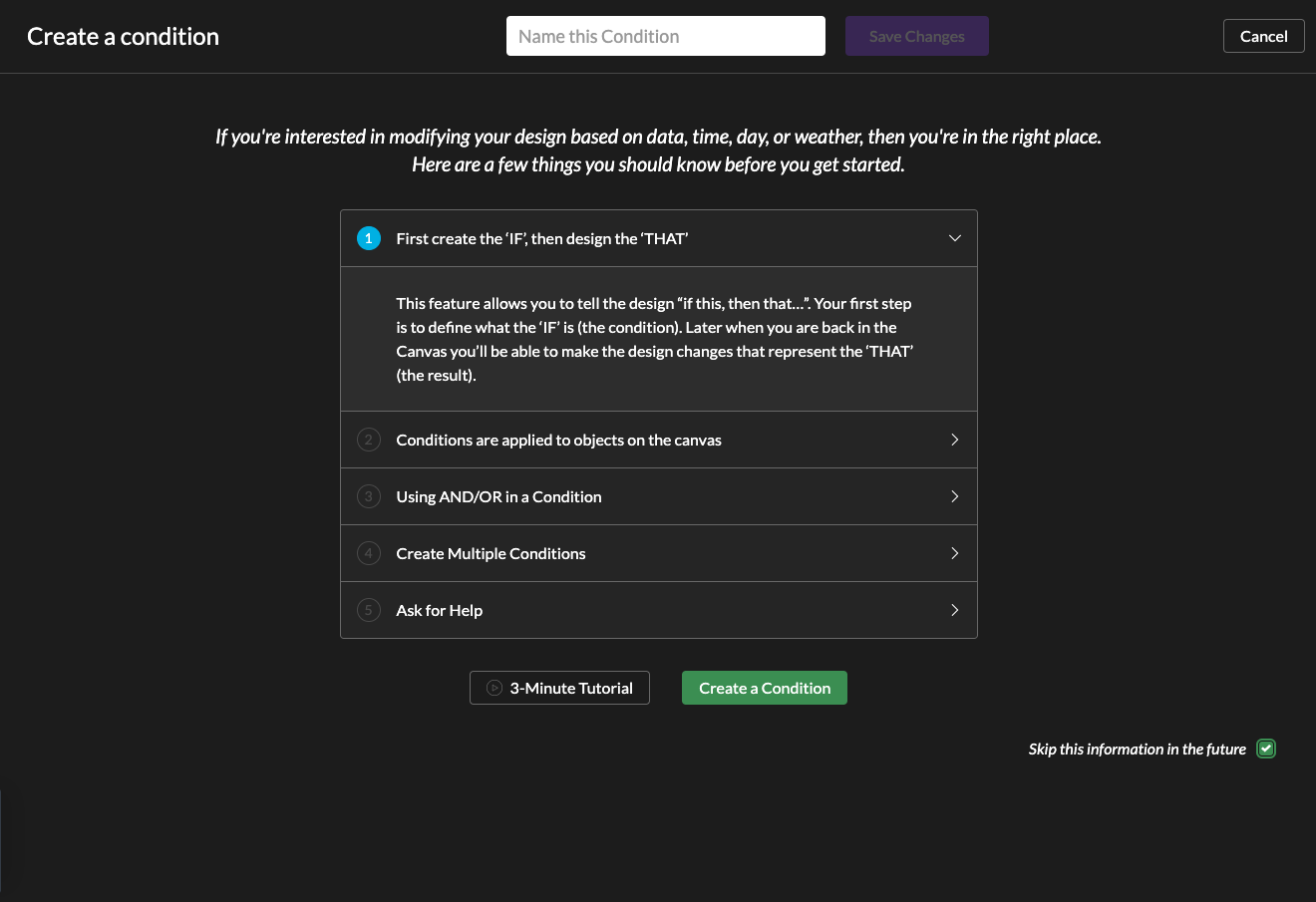Open the 'Ask for Help' section title
The image size is (1316, 902).
(x=439, y=610)
